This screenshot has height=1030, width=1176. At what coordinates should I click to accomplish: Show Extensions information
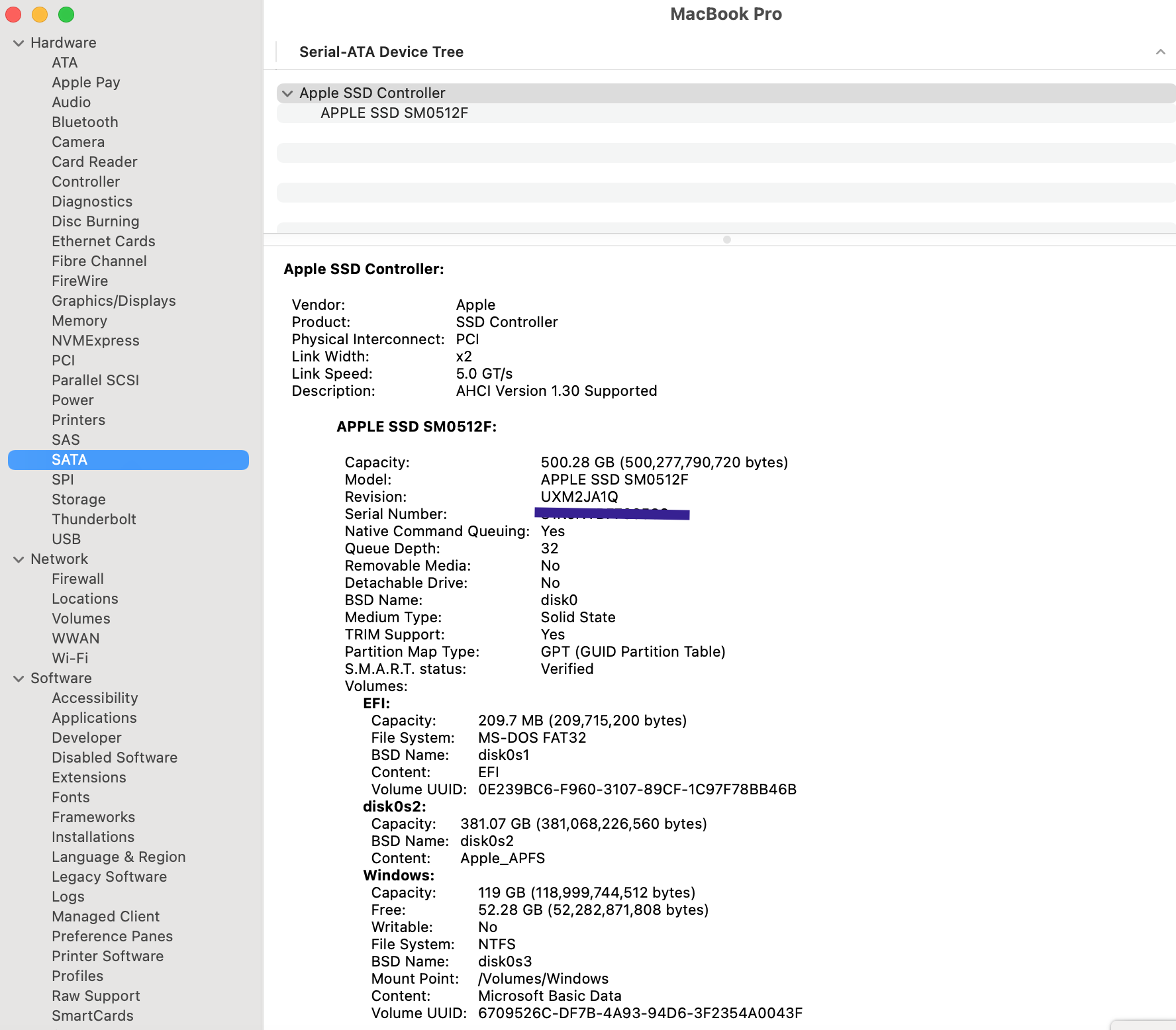(x=89, y=778)
